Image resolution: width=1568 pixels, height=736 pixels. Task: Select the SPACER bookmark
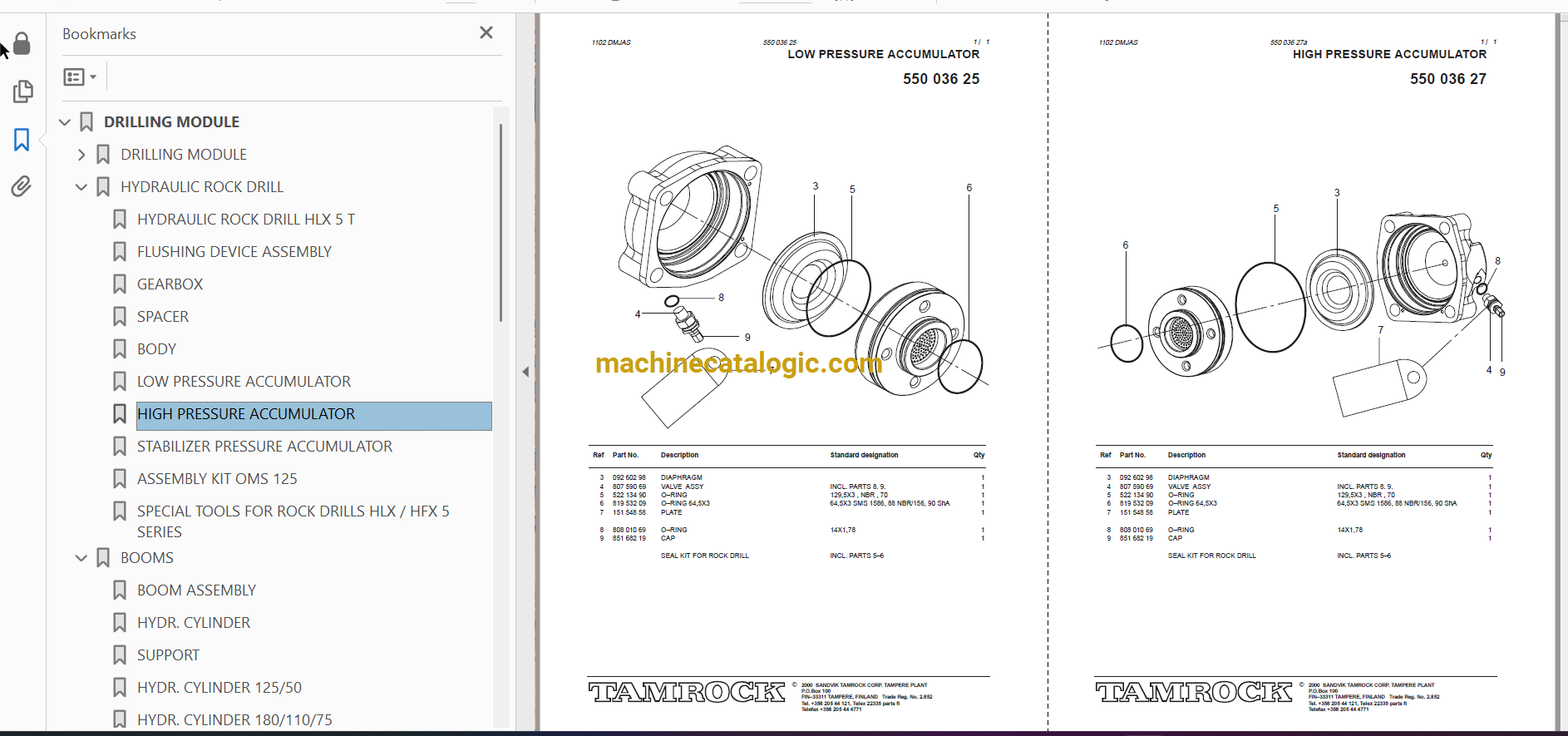[163, 317]
